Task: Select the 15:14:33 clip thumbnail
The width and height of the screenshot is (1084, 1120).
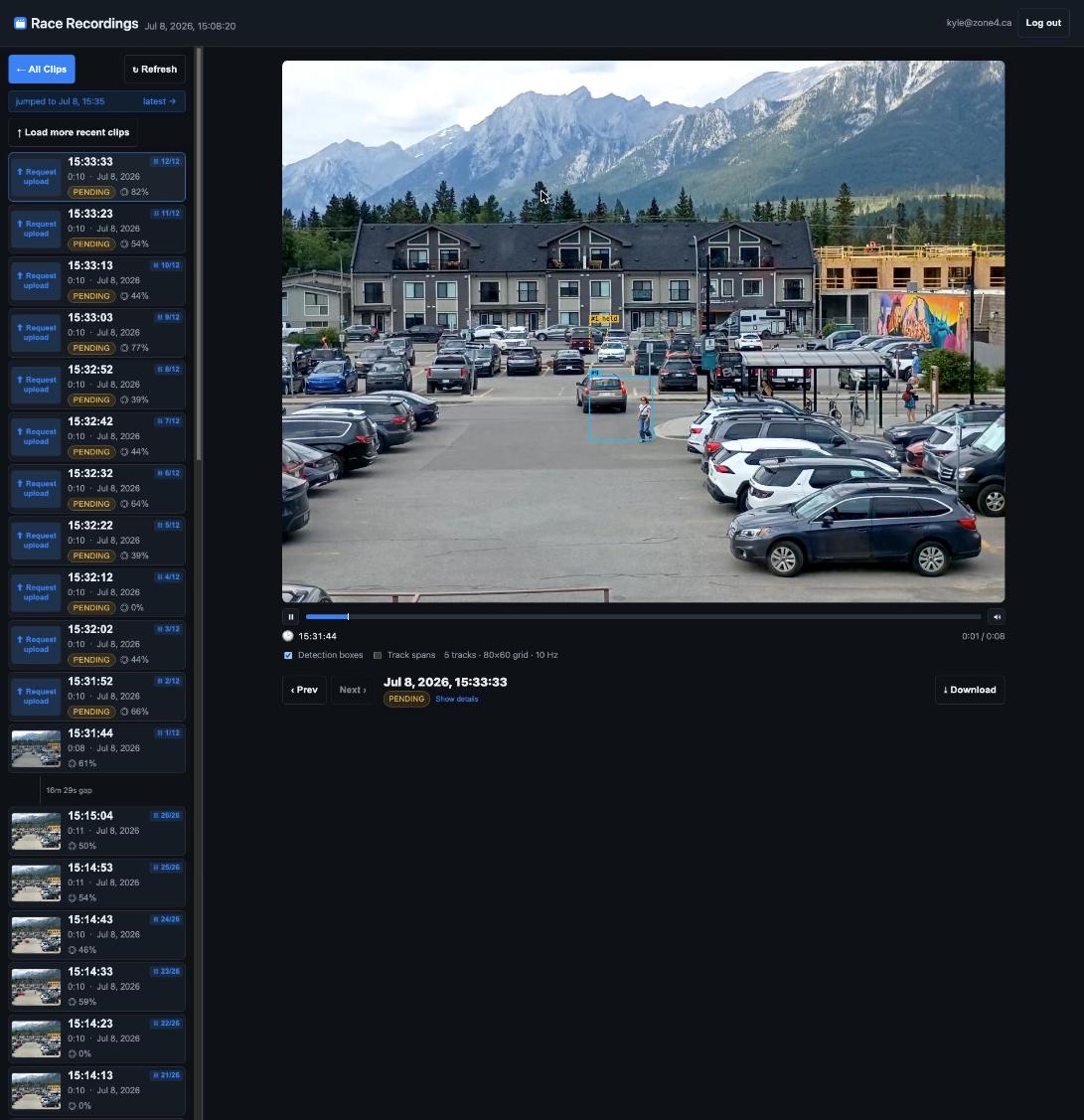Action: (x=37, y=987)
